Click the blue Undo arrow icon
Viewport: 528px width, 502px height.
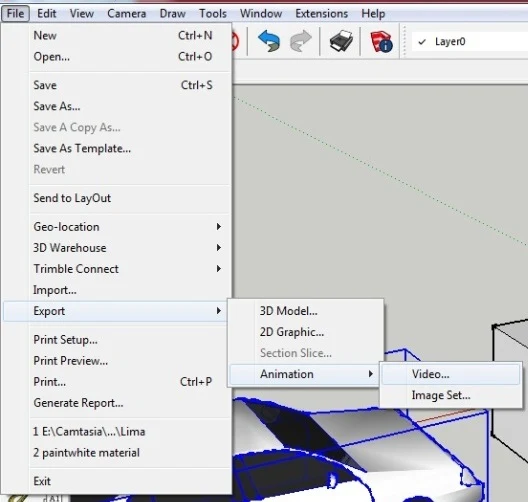[269, 41]
